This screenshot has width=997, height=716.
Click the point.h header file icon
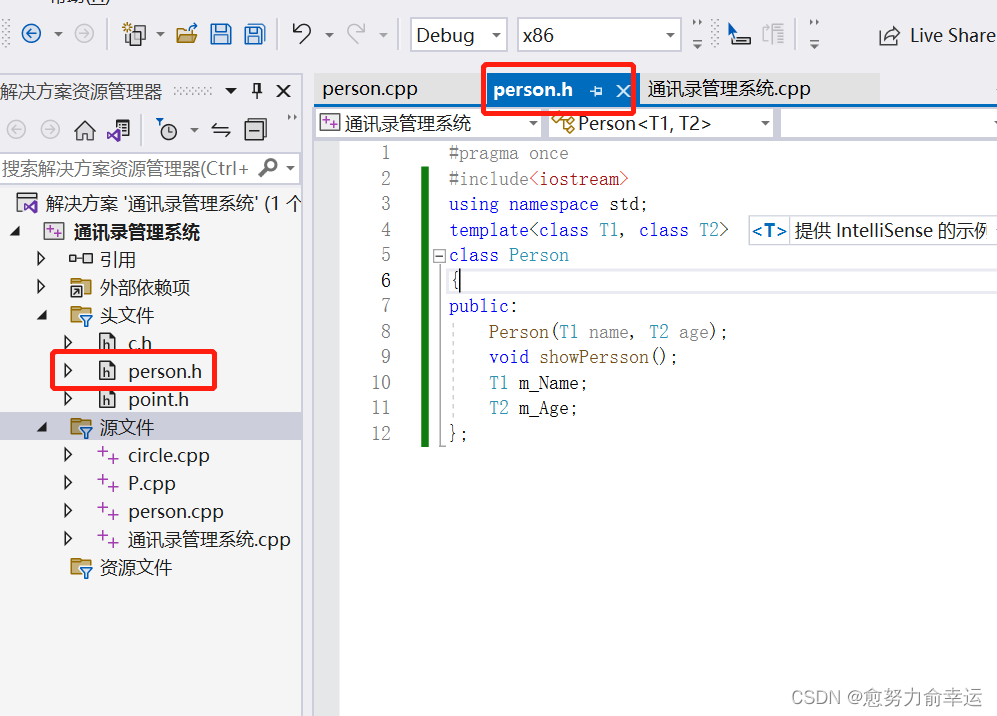107,399
